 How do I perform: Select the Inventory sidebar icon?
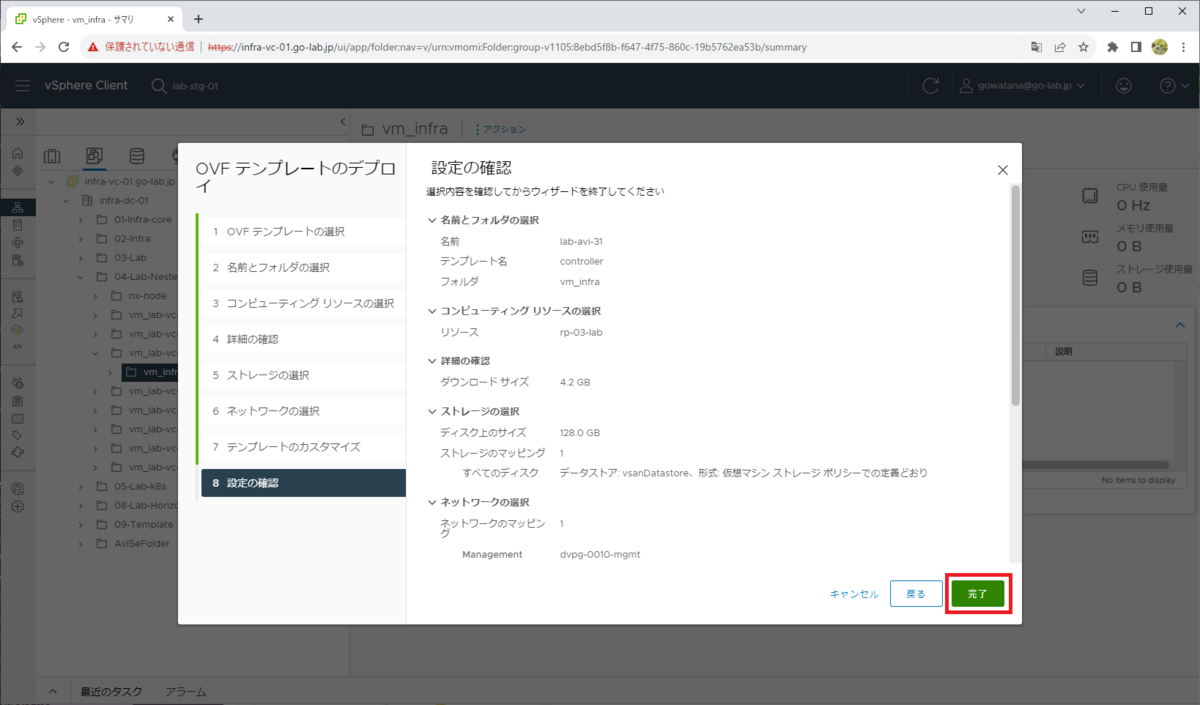tap(17, 208)
